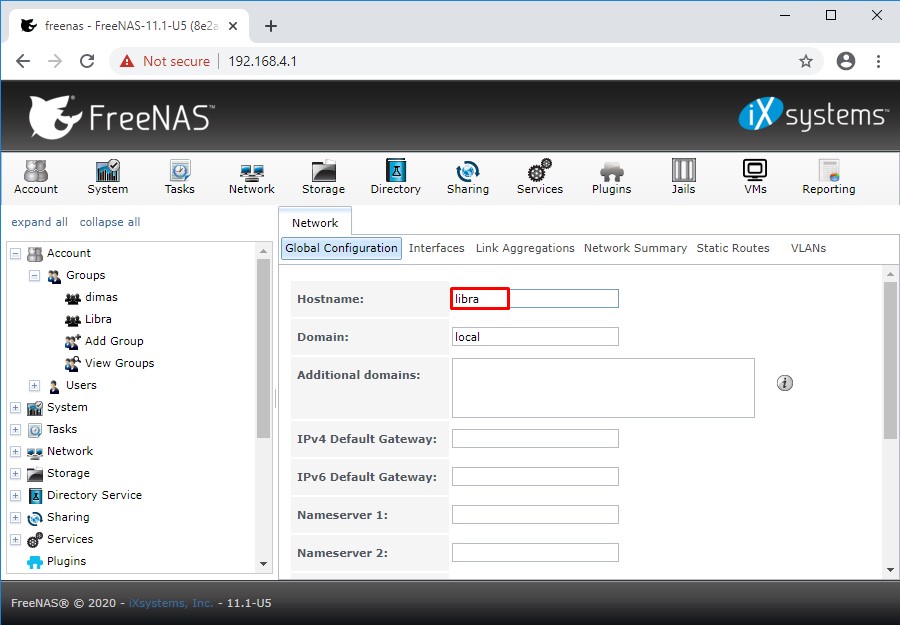Expand the Users tree node
900x625 pixels.
coord(34,385)
